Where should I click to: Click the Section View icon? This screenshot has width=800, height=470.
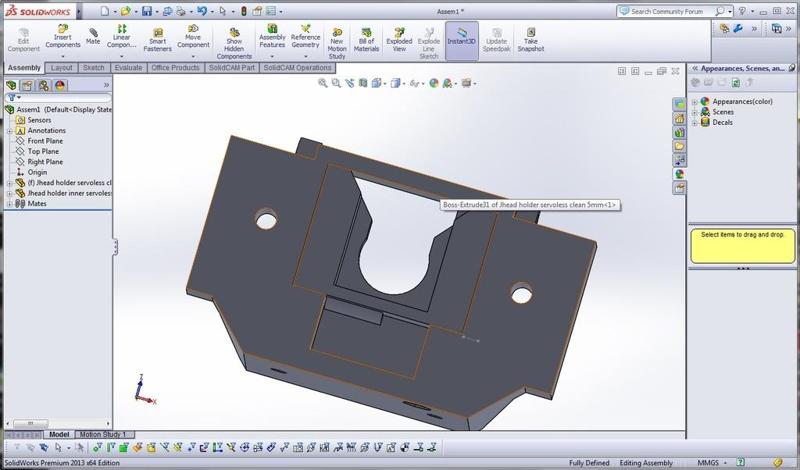363,83
